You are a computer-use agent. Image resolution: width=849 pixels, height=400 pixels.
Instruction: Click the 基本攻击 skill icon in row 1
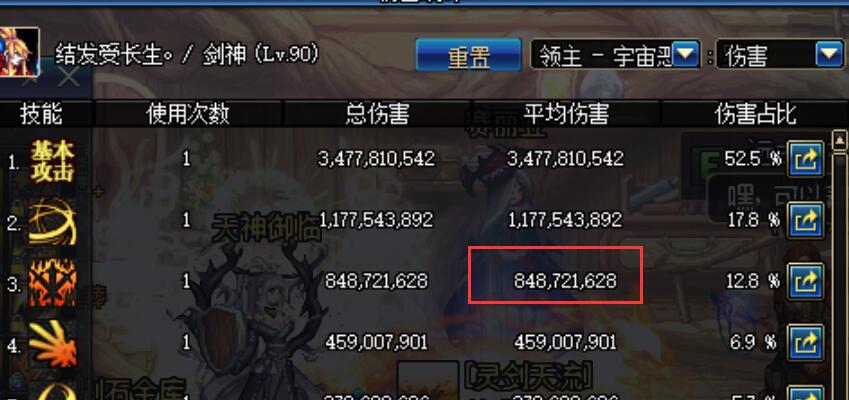(52, 160)
